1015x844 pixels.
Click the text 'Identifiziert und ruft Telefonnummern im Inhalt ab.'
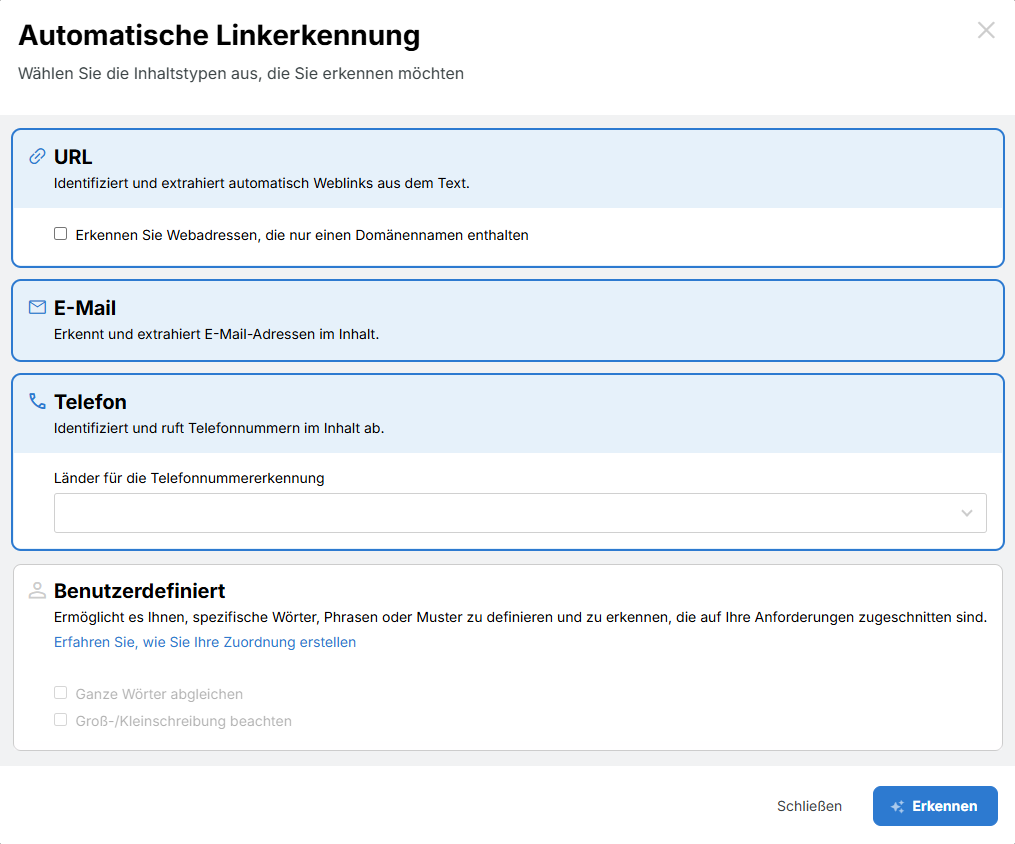[x=219, y=428]
